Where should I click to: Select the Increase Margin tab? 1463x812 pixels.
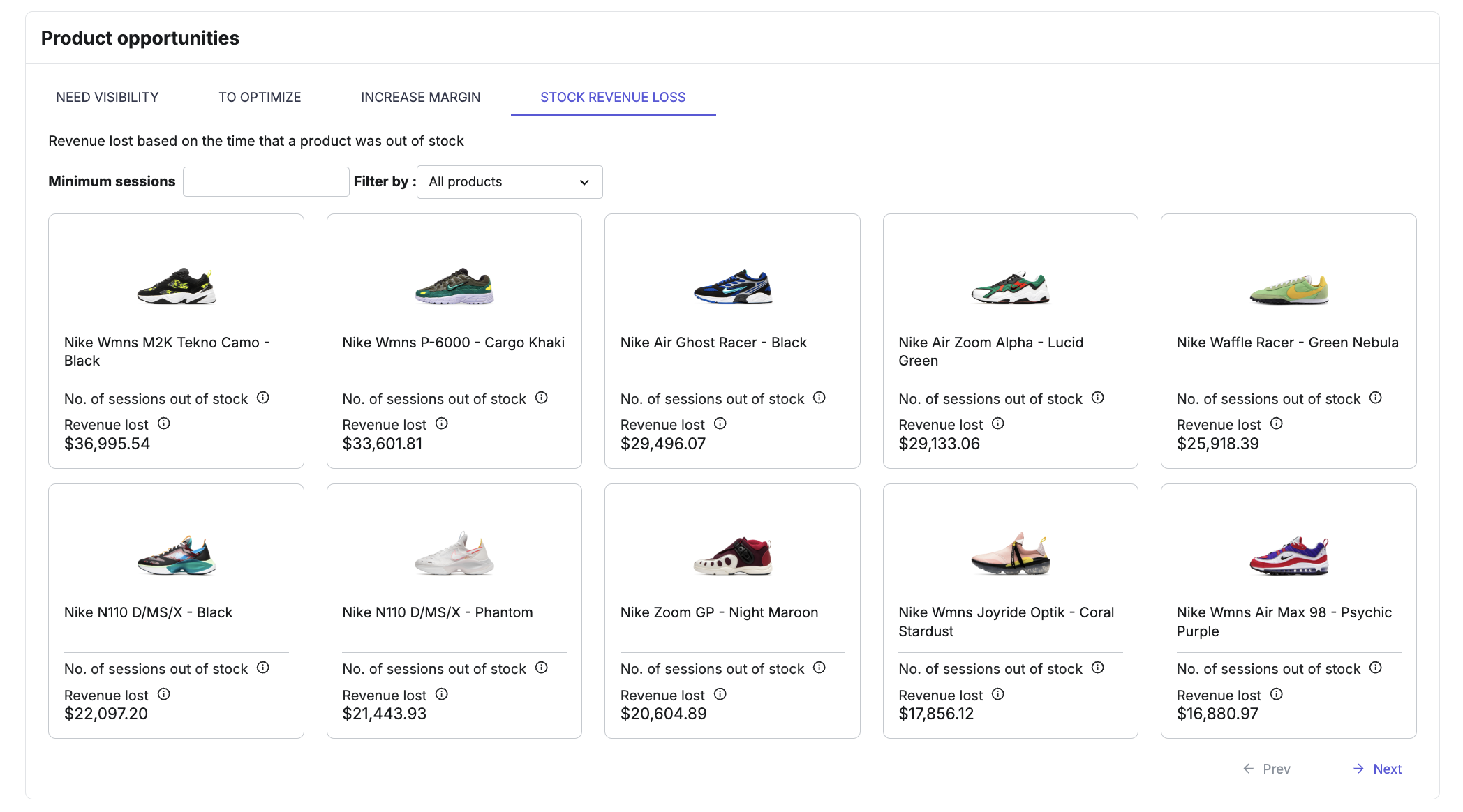point(420,97)
